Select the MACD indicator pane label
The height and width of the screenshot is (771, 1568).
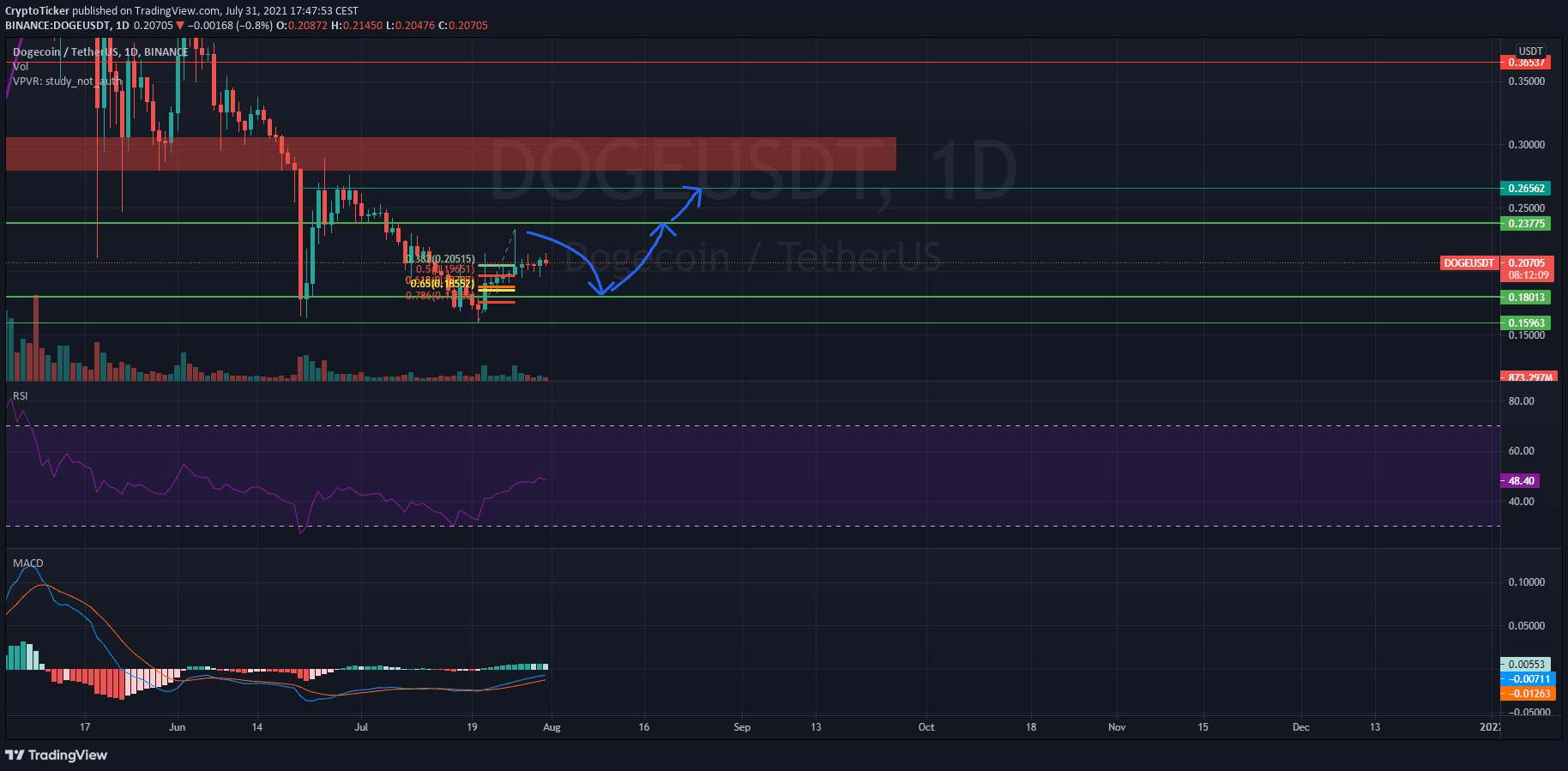click(x=28, y=563)
